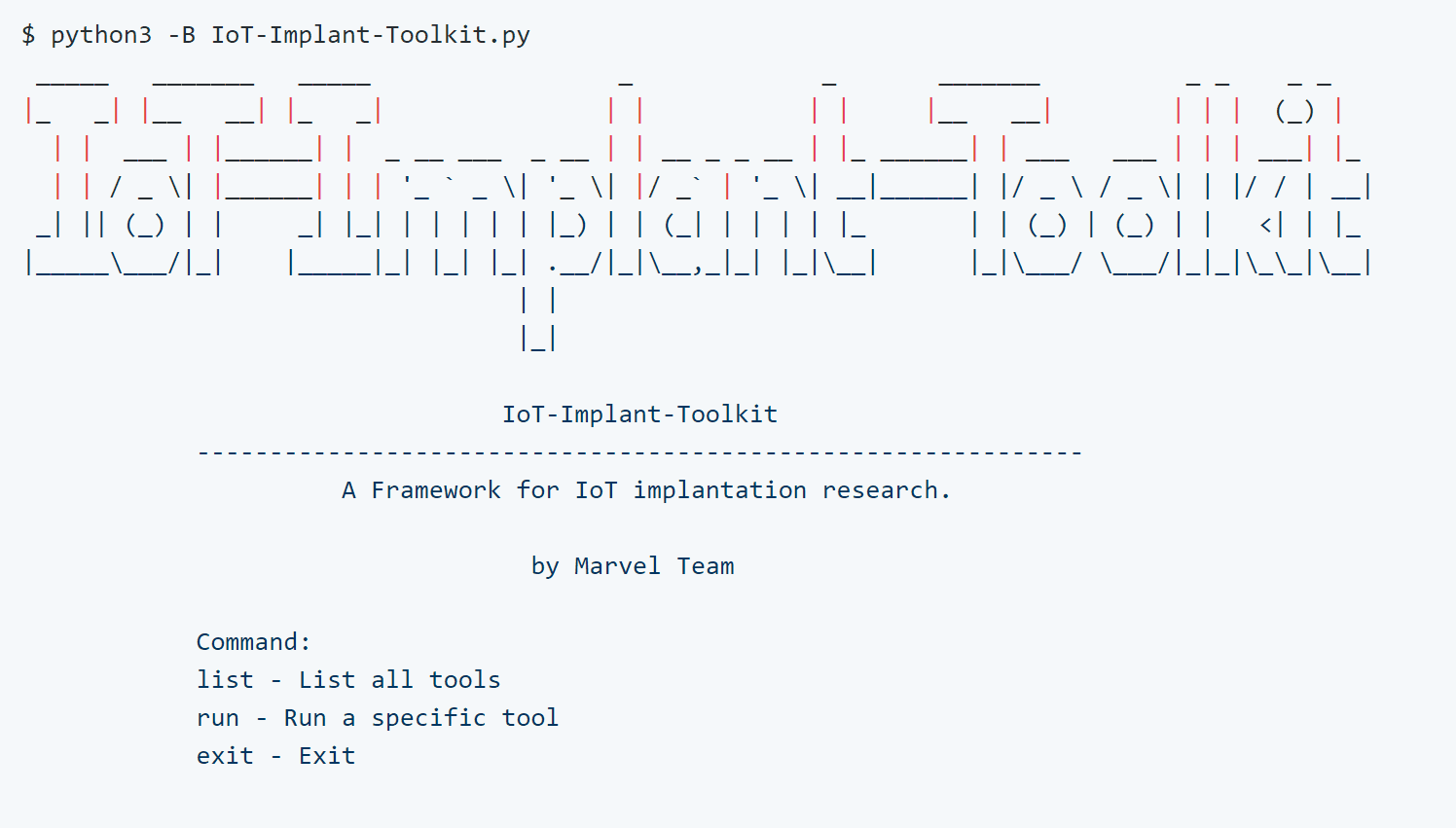Click the $ shell prompt symbol
Image resolution: width=1456 pixels, height=828 pixels.
28,35
